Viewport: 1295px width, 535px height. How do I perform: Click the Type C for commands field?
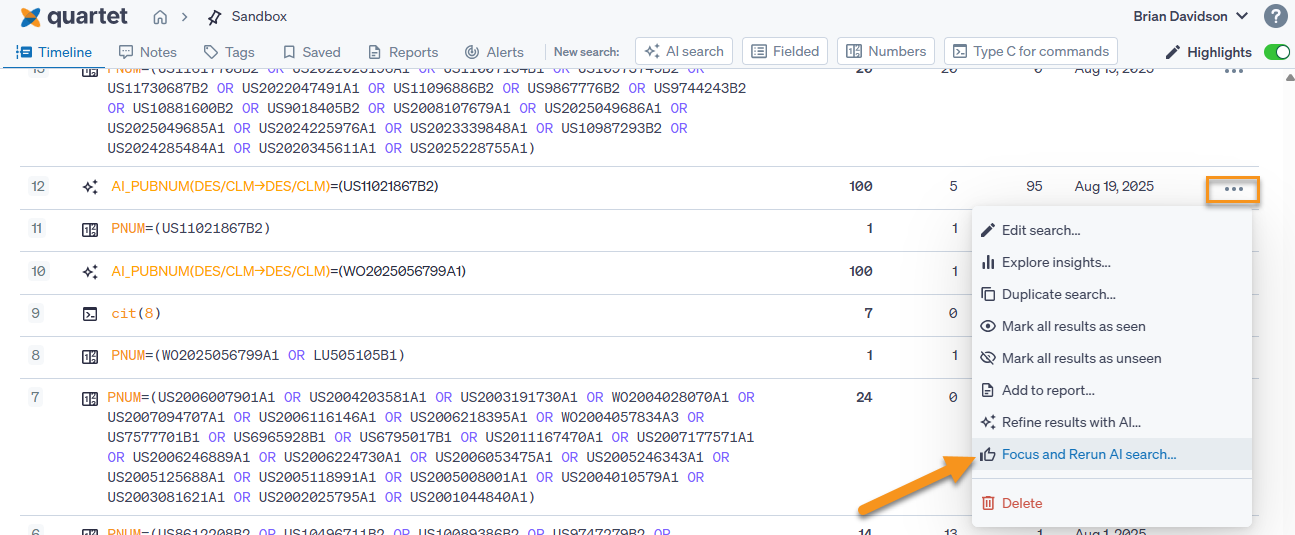coord(1031,51)
